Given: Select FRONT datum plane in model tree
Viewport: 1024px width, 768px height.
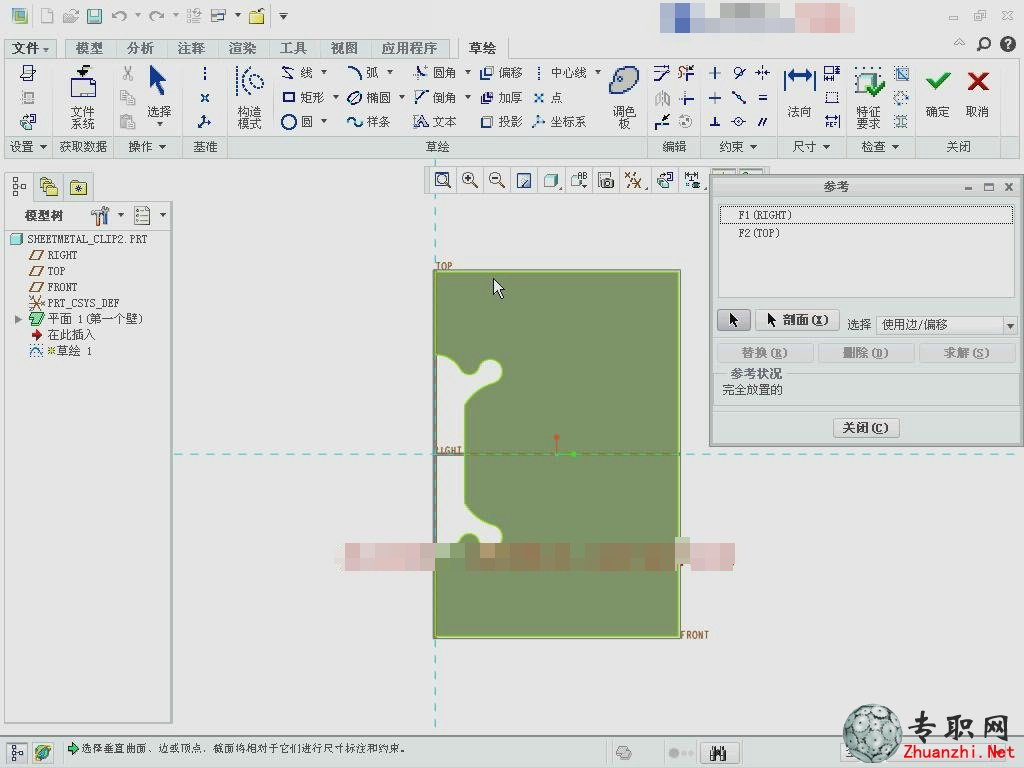Looking at the screenshot, I should (54, 287).
